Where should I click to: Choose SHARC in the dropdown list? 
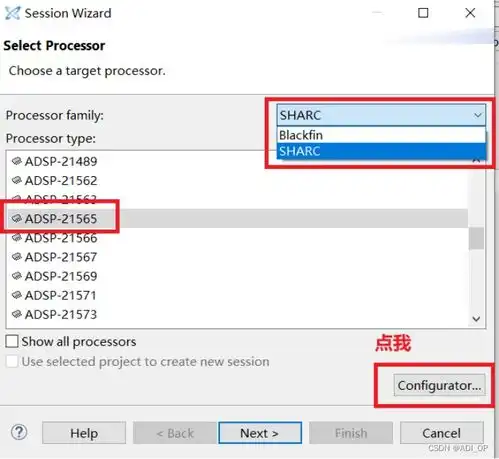(x=381, y=151)
